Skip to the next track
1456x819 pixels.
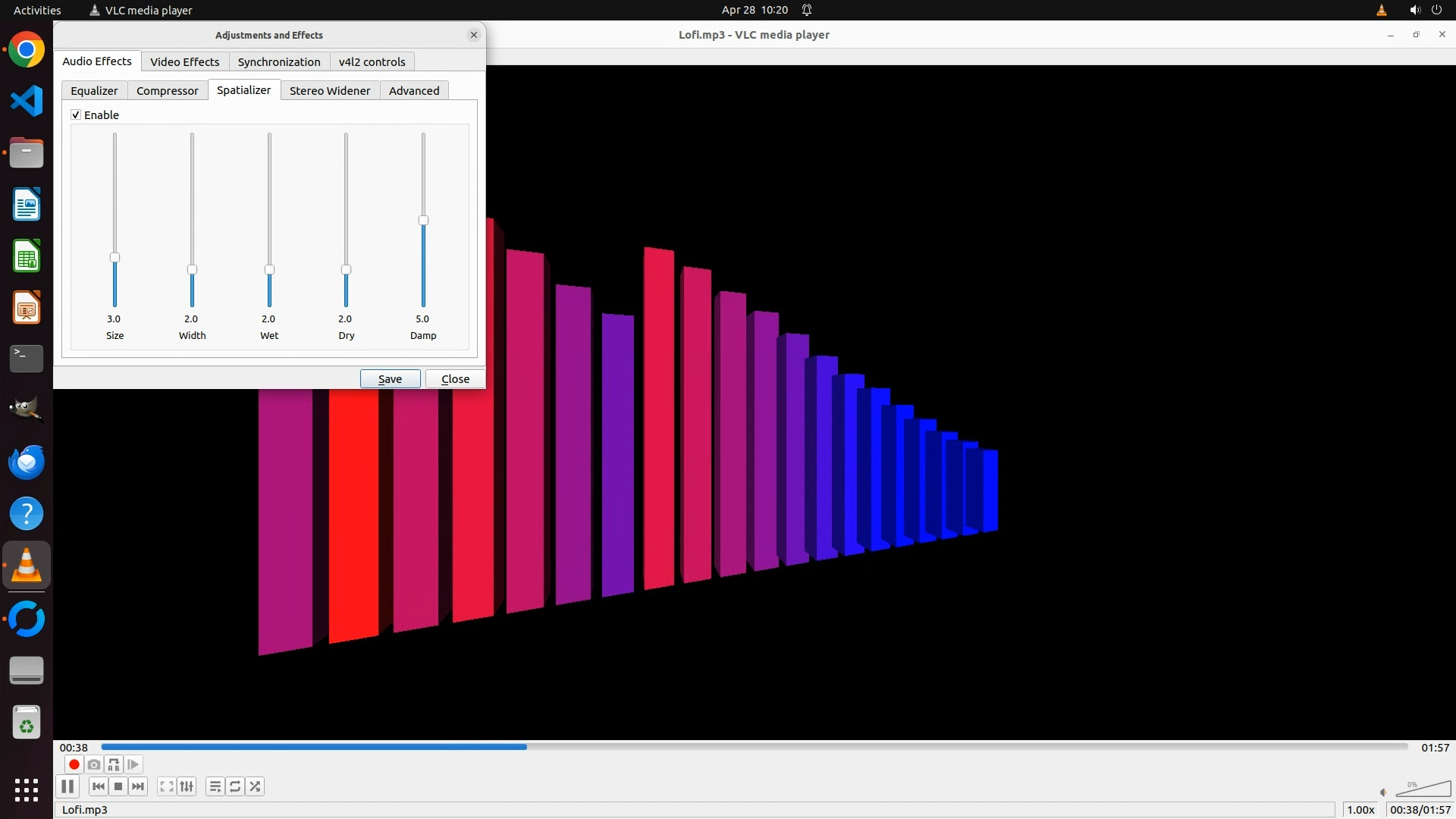[x=138, y=786]
